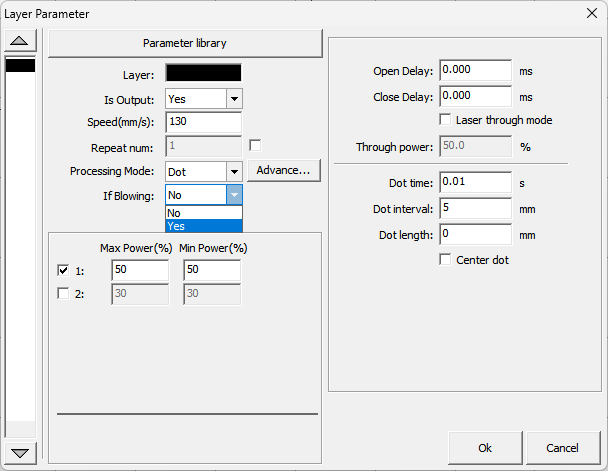This screenshot has height=471, width=608.
Task: Close the Layer Parameter dialog
Action: coord(590,13)
